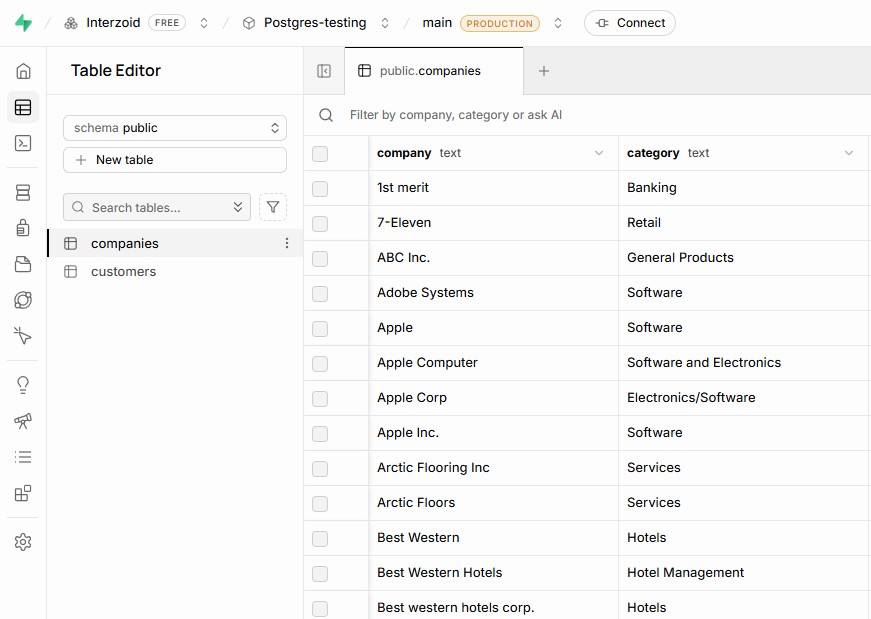Select the Best Western company cell

pyautogui.click(x=493, y=538)
